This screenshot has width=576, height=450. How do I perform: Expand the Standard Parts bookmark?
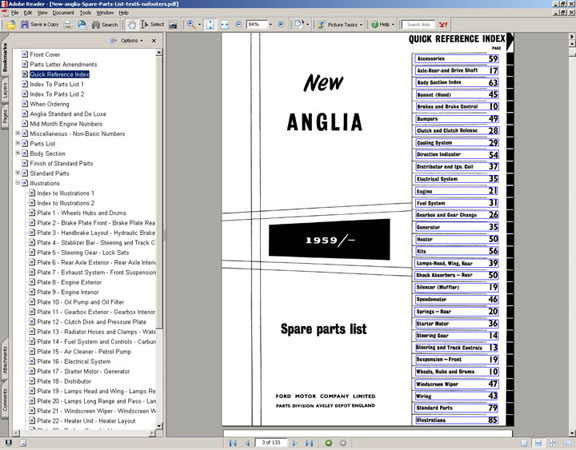pos(17,173)
